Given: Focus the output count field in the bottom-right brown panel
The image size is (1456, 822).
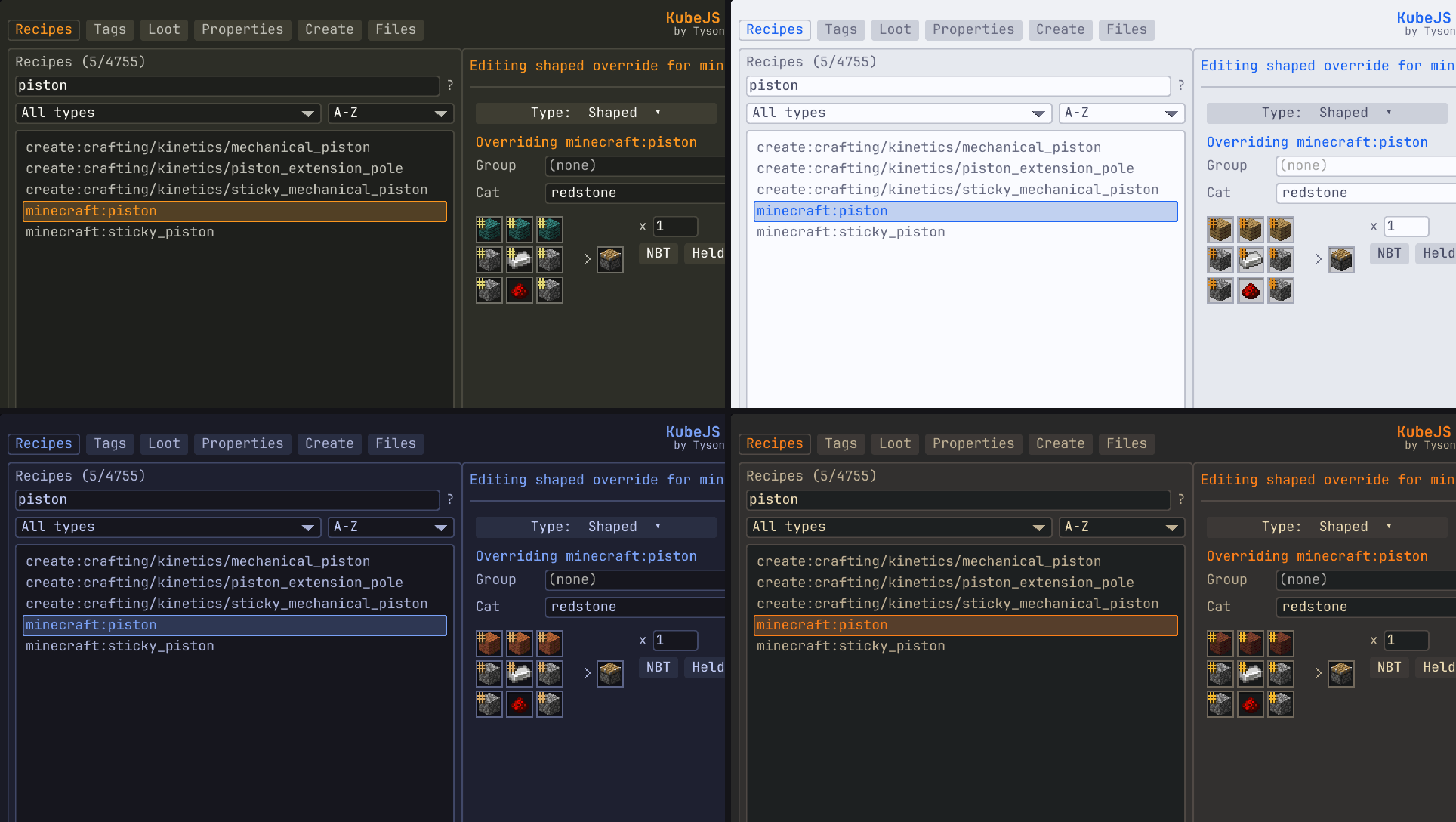Looking at the screenshot, I should (x=1405, y=641).
